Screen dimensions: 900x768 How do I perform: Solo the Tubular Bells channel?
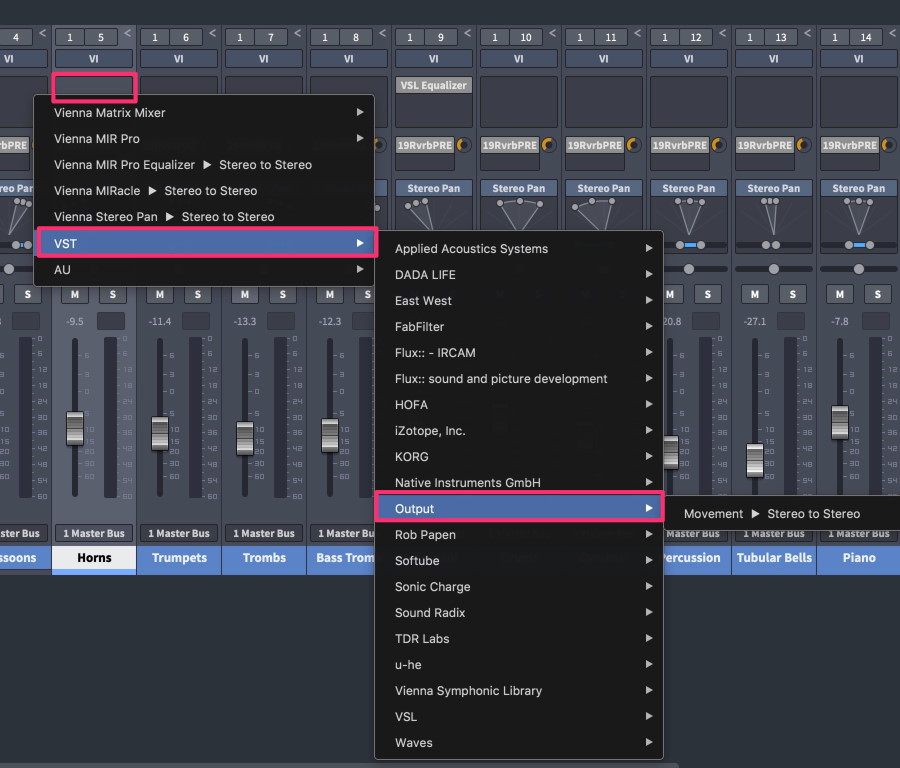point(792,294)
